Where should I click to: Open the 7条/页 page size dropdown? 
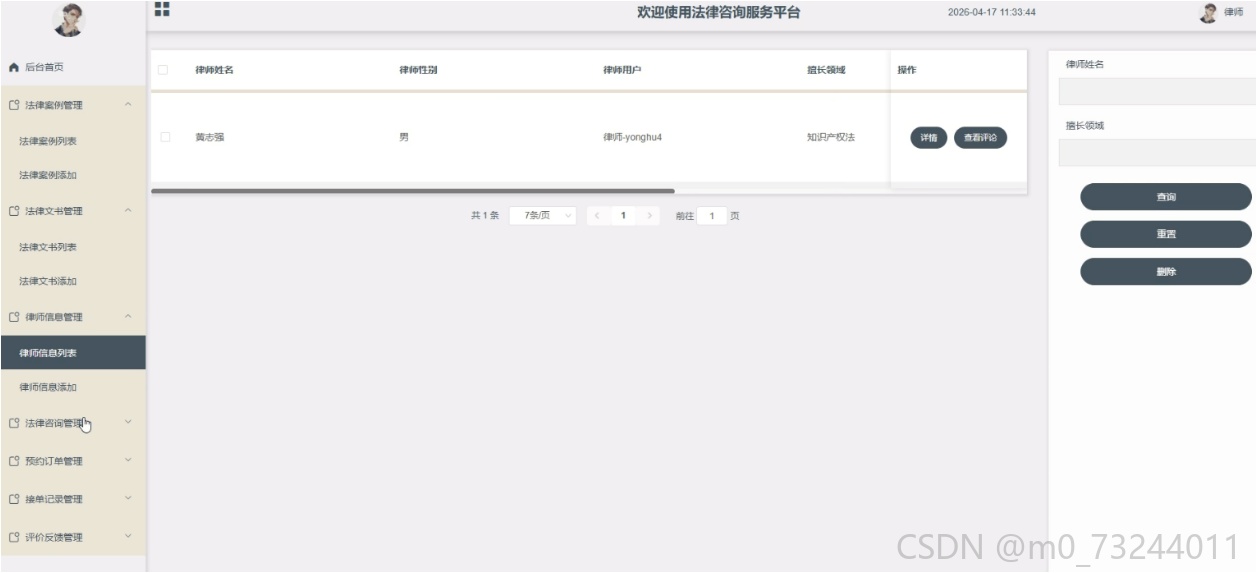click(542, 215)
